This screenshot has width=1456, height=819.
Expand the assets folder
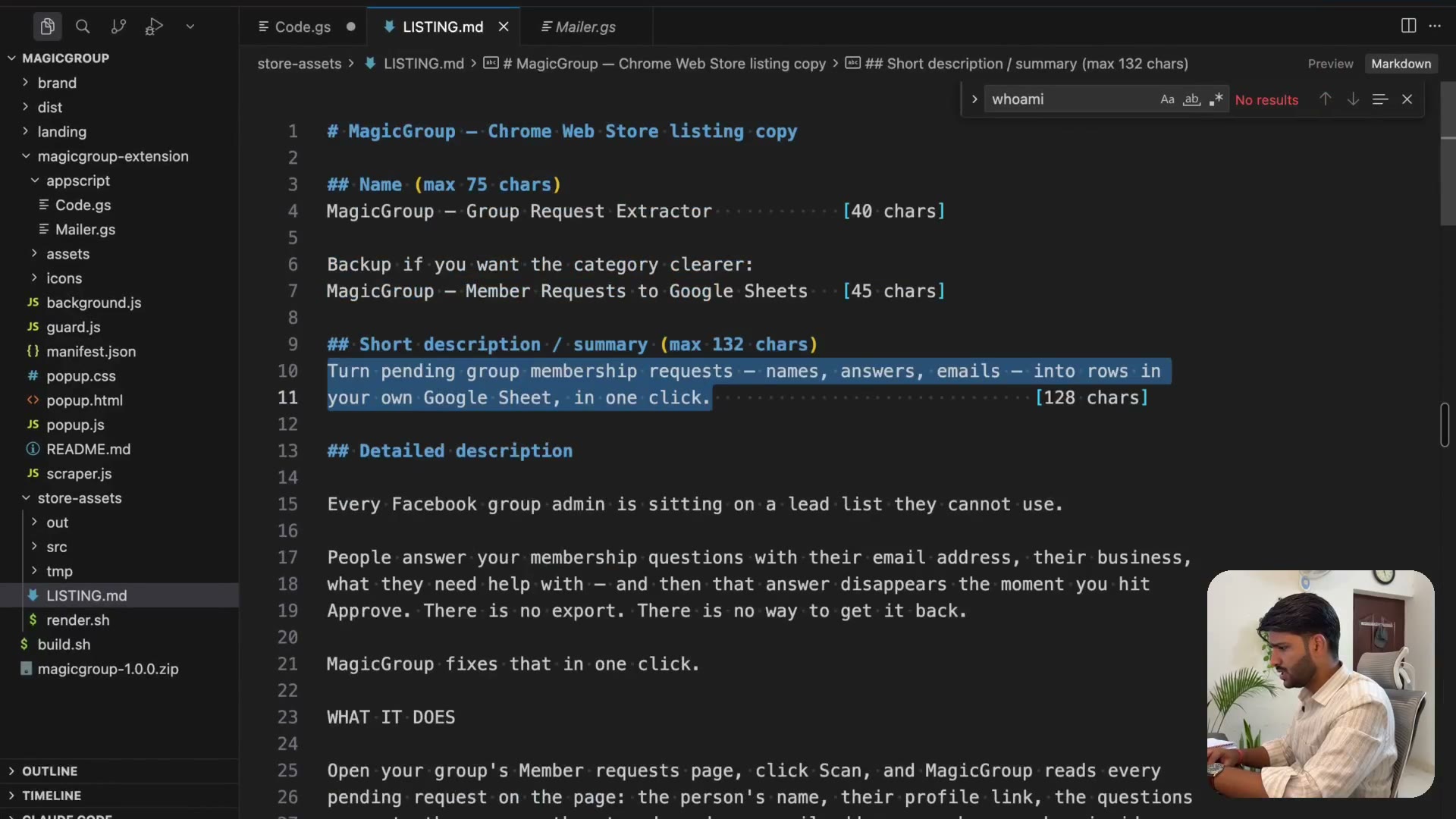point(68,254)
